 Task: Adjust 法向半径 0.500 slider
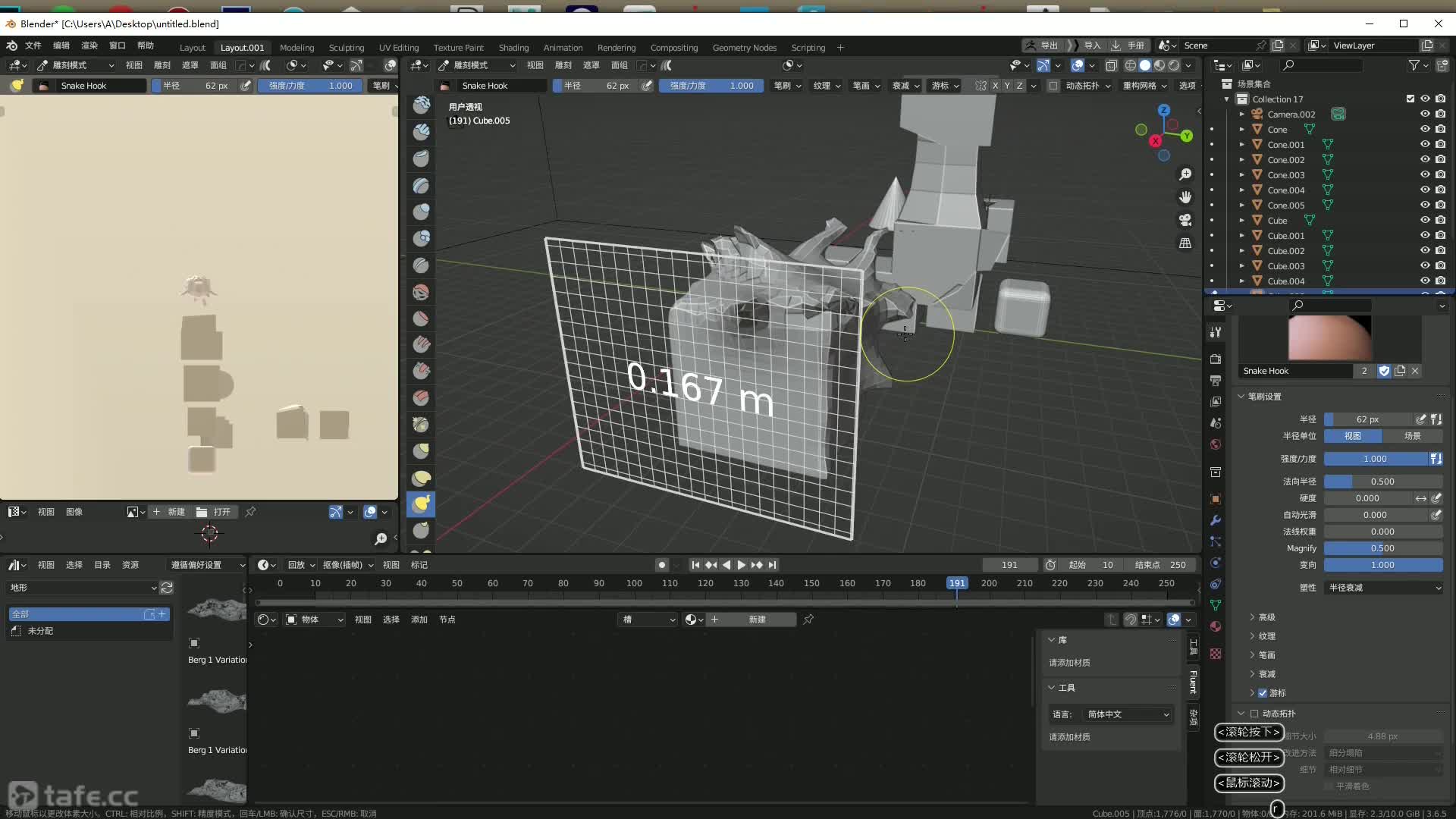1383,482
